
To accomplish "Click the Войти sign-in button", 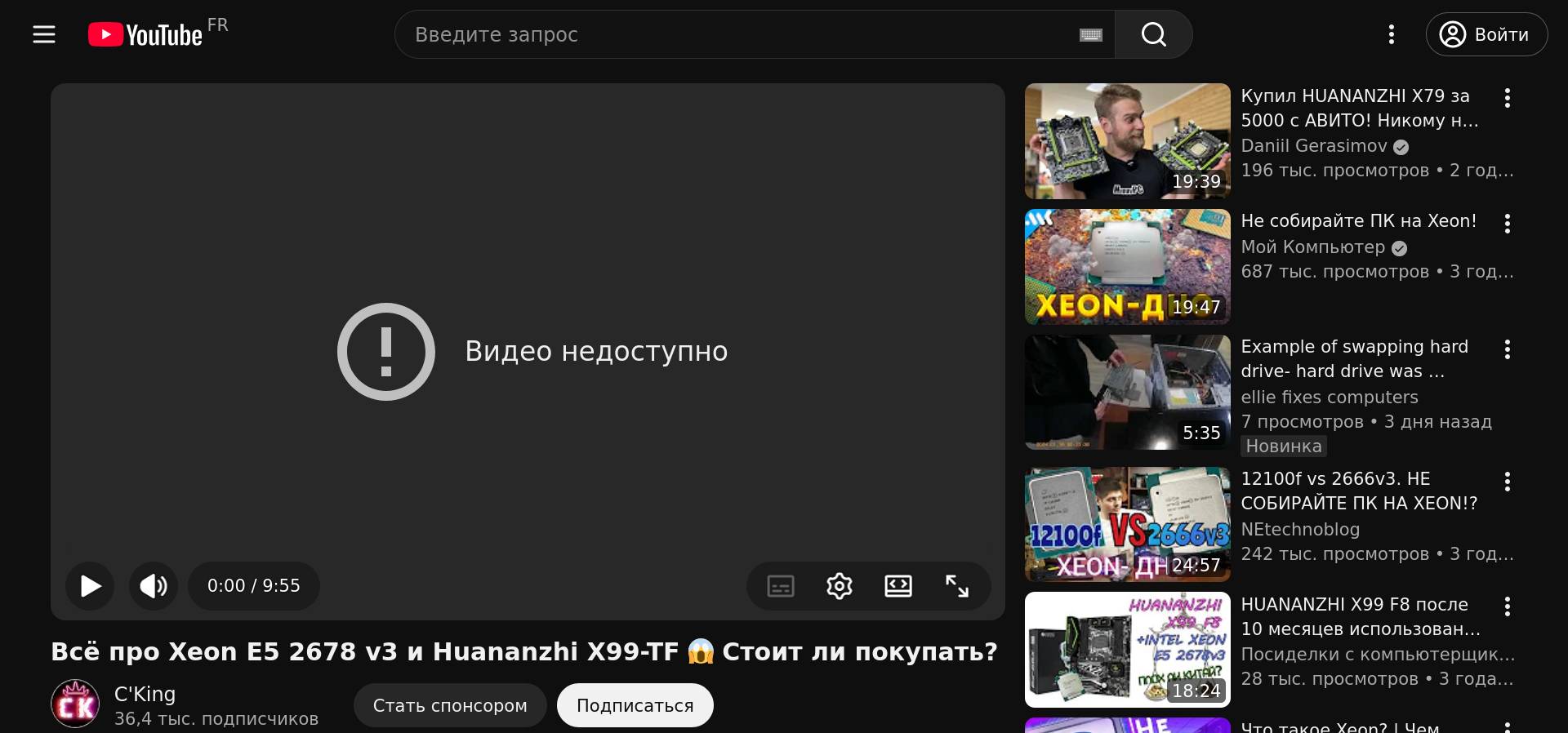I will (x=1486, y=34).
